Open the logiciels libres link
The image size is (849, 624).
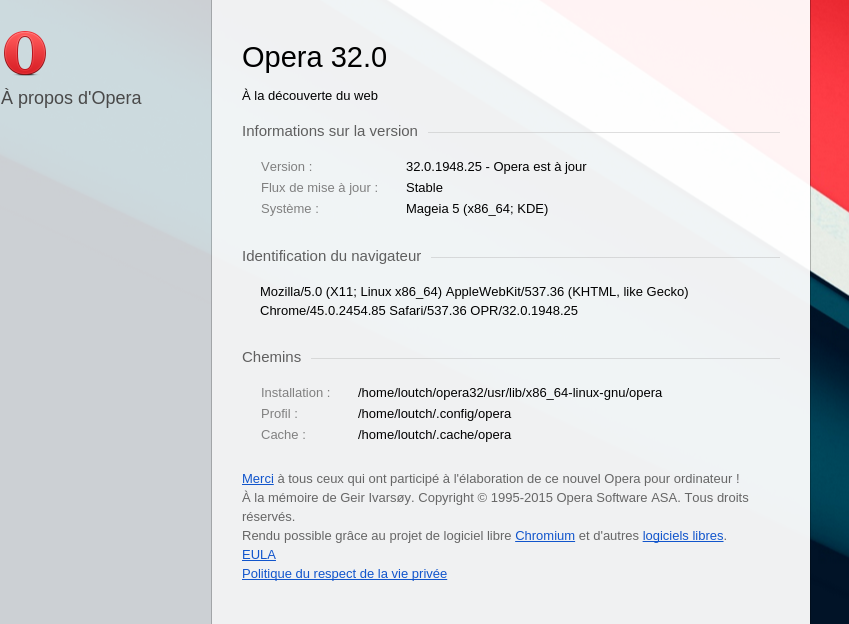pos(683,536)
